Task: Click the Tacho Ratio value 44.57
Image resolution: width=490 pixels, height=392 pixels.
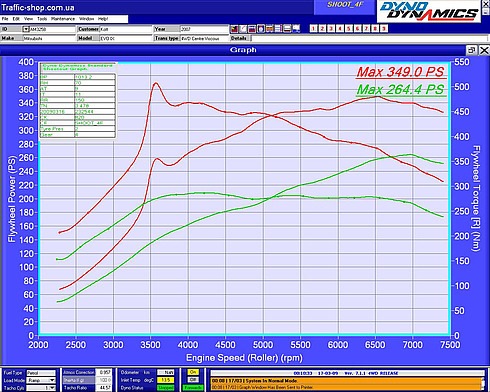Action: (x=104, y=388)
